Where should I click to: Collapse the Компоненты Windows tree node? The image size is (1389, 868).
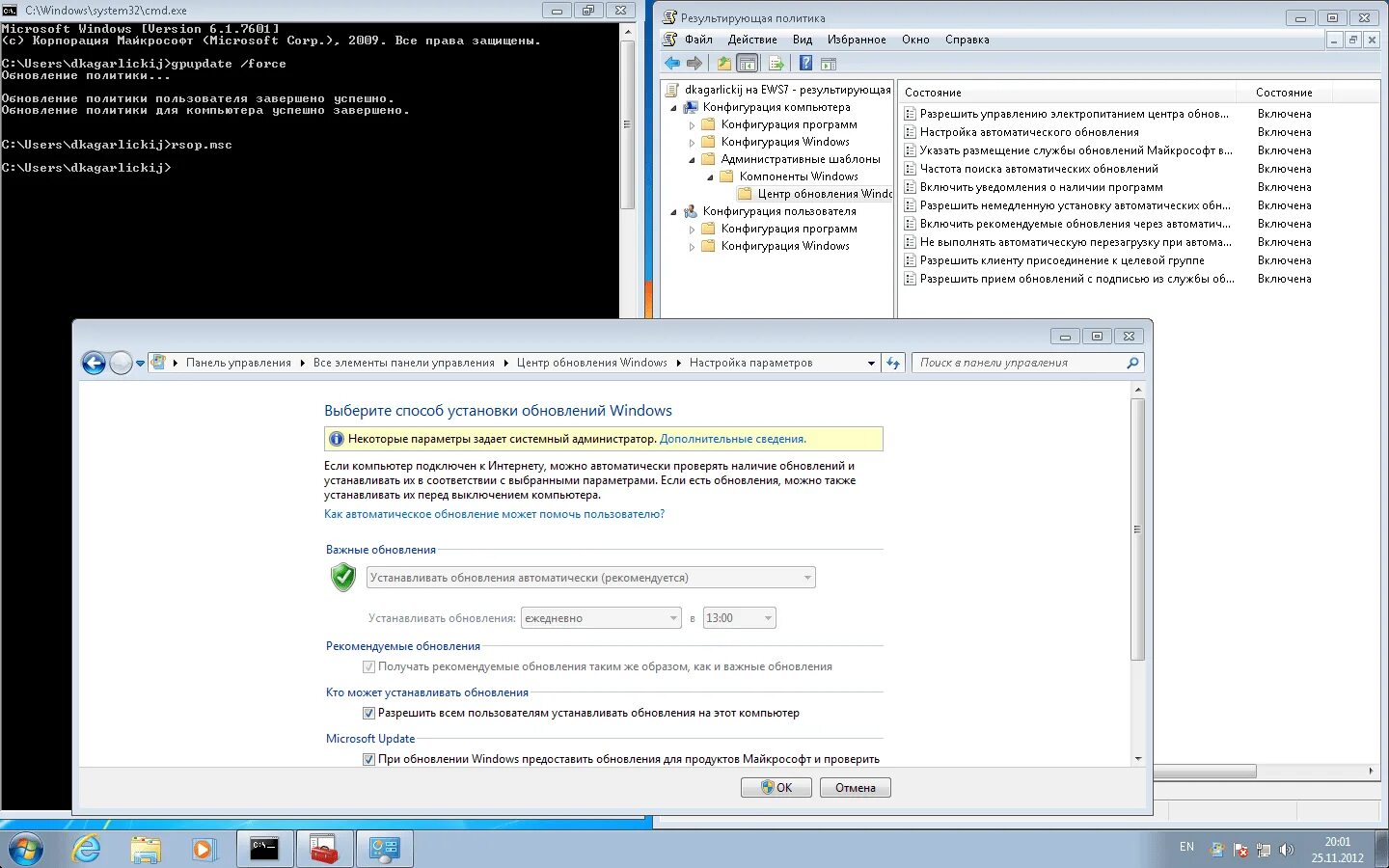pyautogui.click(x=710, y=176)
